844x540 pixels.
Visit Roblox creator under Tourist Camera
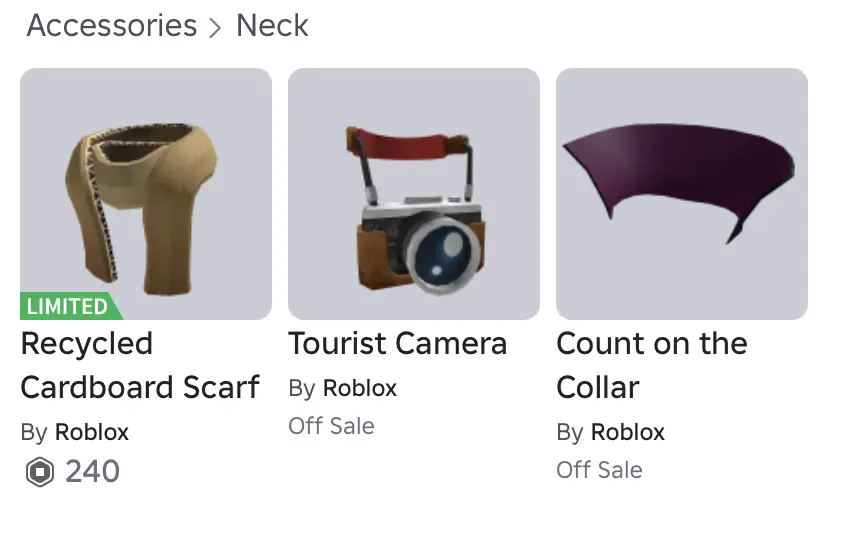pyautogui.click(x=360, y=388)
